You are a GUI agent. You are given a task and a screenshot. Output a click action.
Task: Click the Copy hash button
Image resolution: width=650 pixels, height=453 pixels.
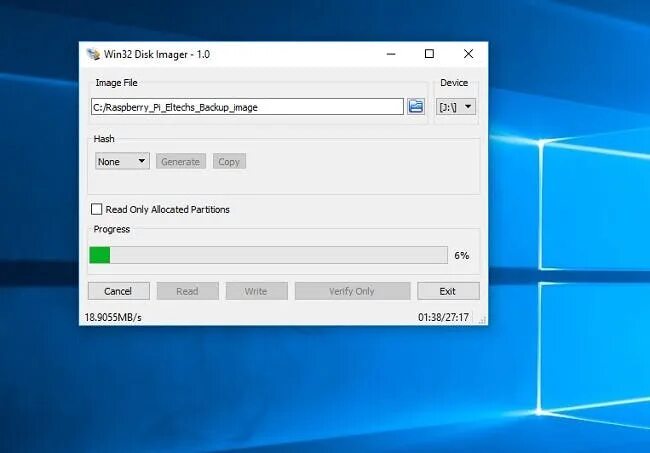[229, 161]
